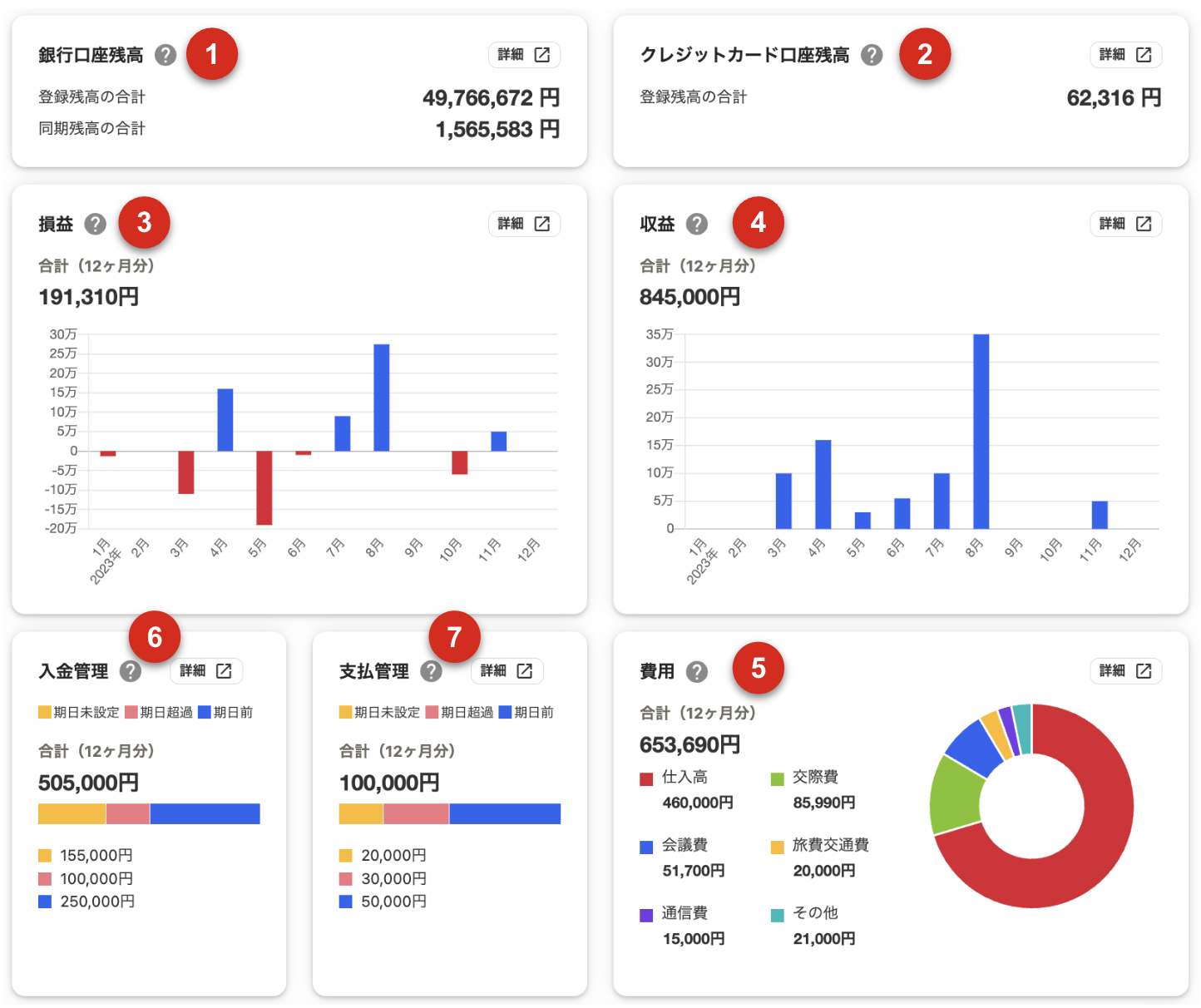This screenshot has height=1008, width=1201.
Task: Click the 505,000円 deposits total
Action: pos(89,783)
